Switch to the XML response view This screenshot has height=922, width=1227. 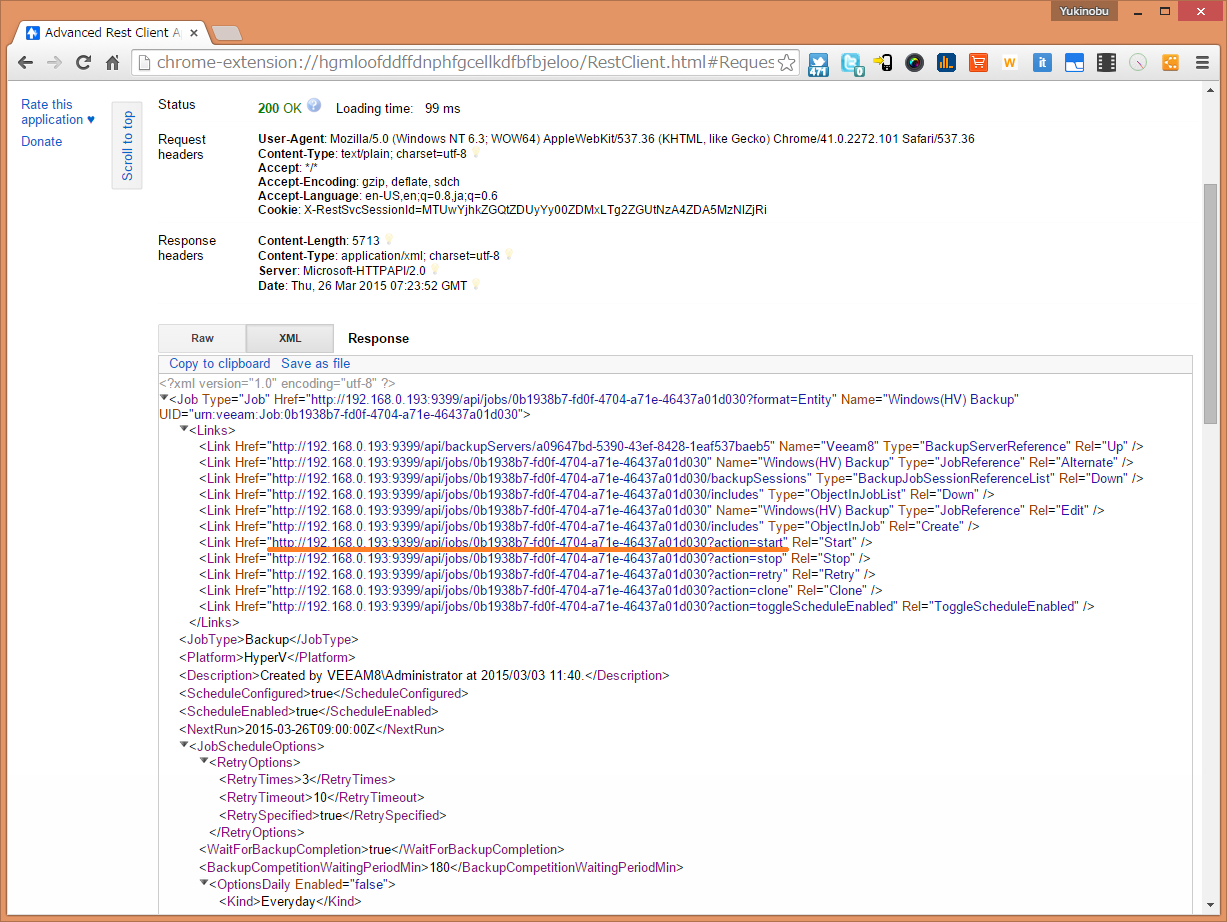[290, 338]
